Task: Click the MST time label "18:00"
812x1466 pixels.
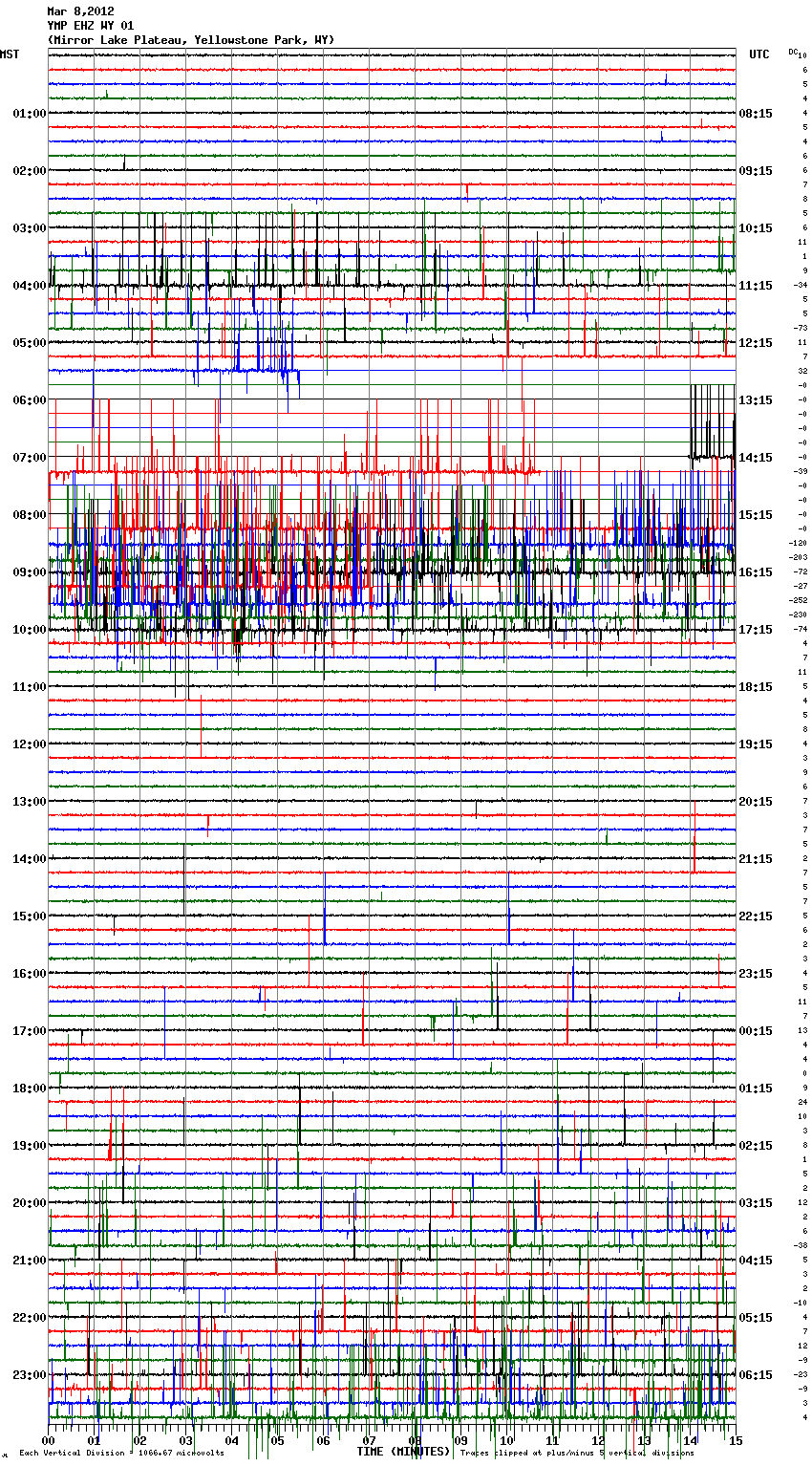Action: [30, 1089]
